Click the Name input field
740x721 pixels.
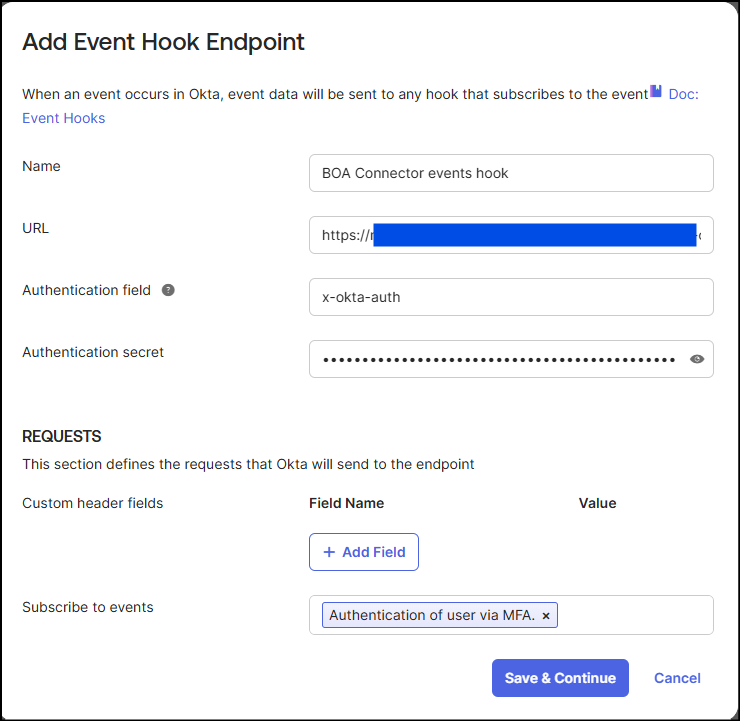tap(511, 173)
